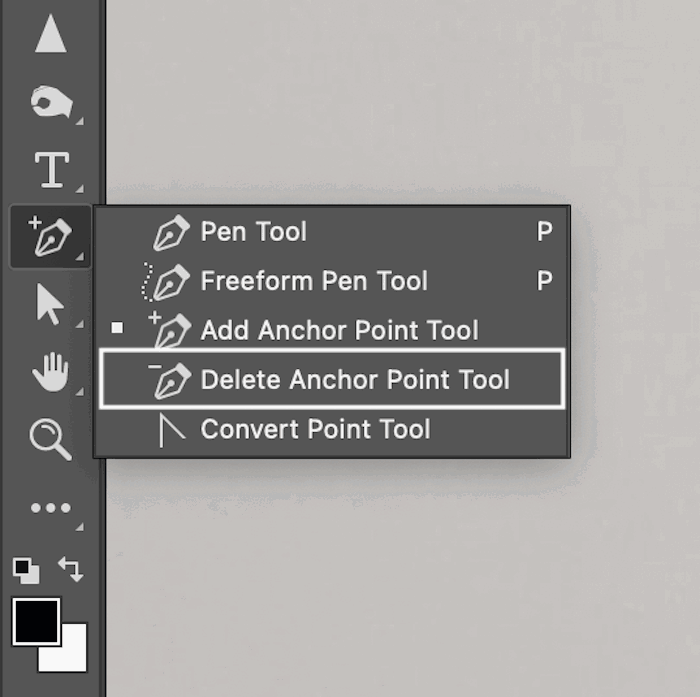The height and width of the screenshot is (697, 700).
Task: Expand flyout triangle on the Type tool
Action: tap(79, 189)
